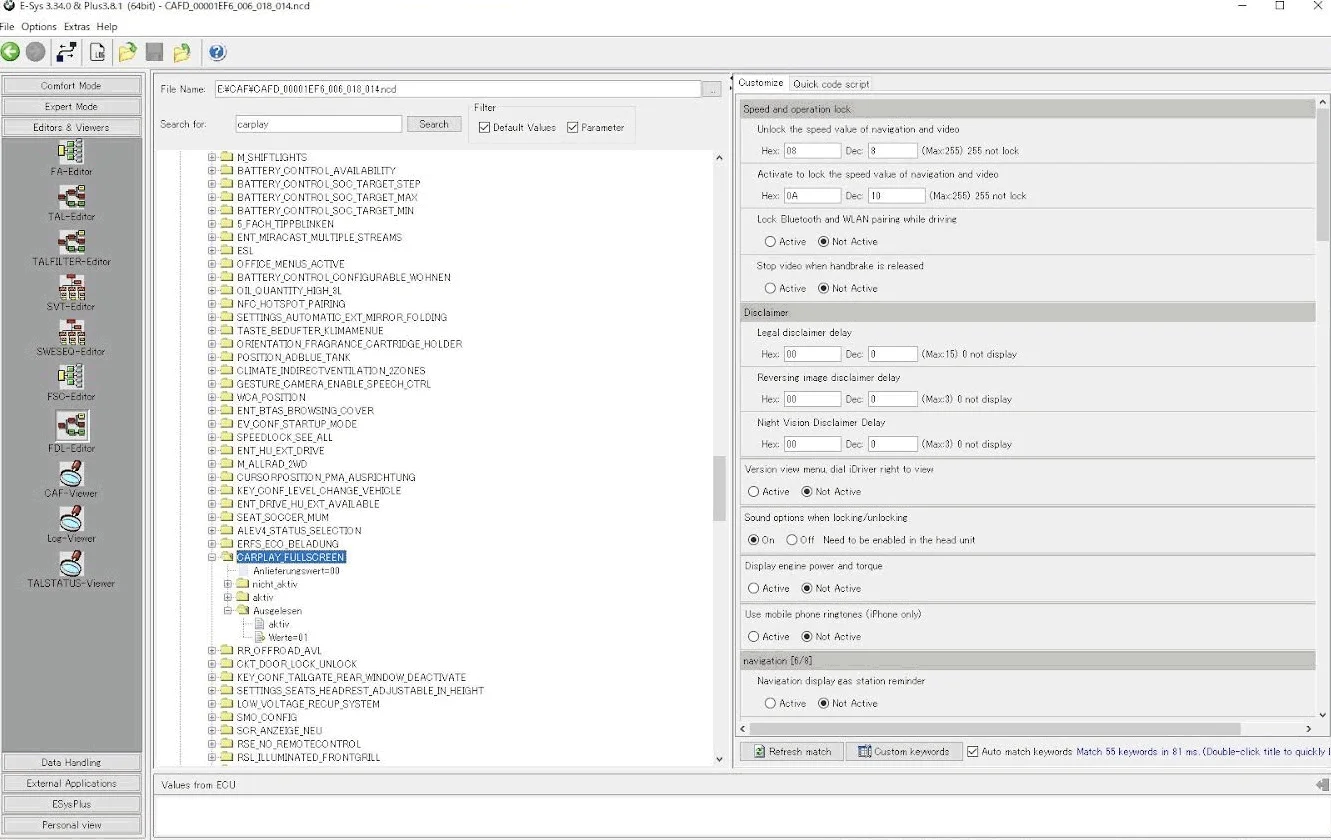This screenshot has height=840, width=1331.
Task: Click the grey save disk toolbar icon
Action: (x=154, y=52)
